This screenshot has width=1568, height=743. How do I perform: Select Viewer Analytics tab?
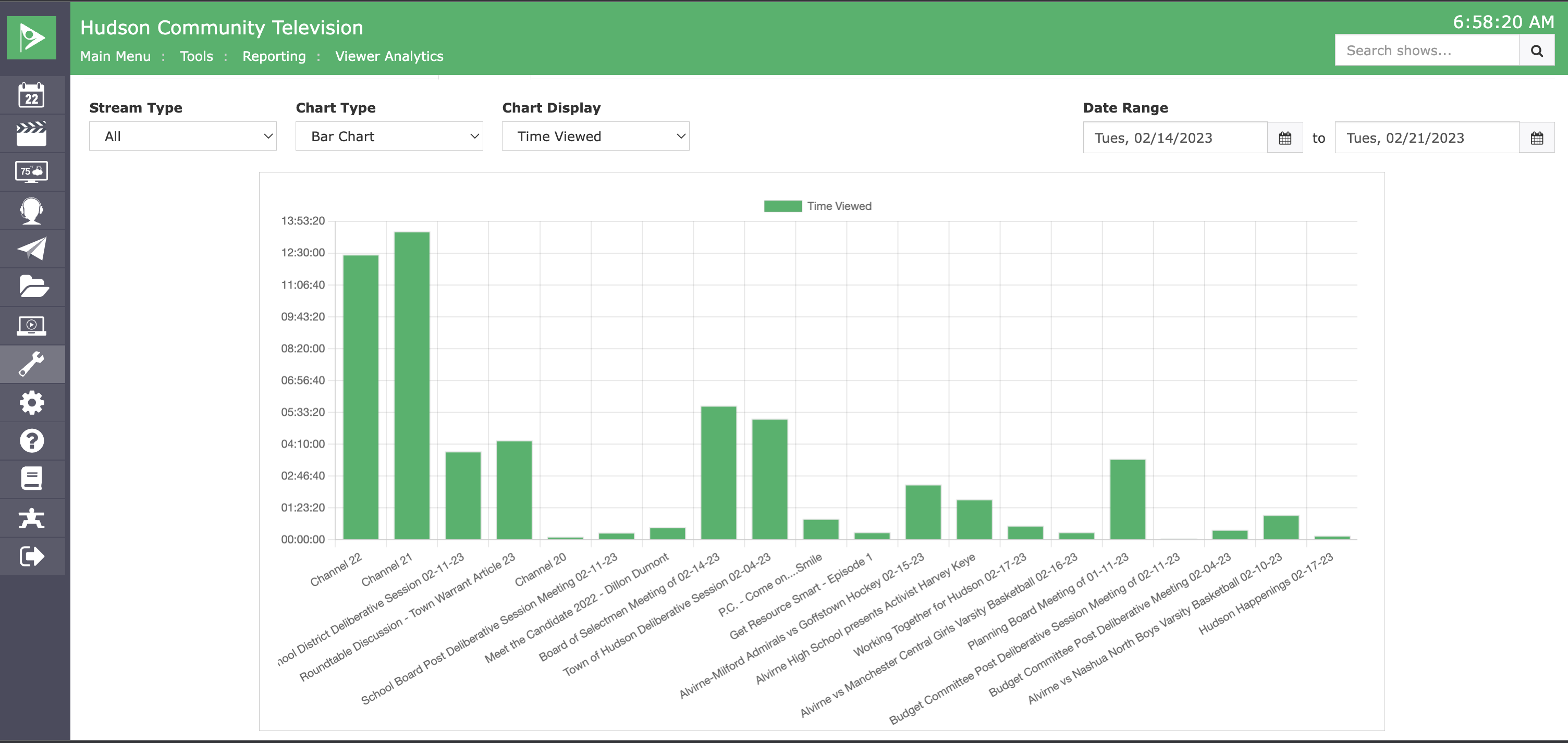[389, 56]
